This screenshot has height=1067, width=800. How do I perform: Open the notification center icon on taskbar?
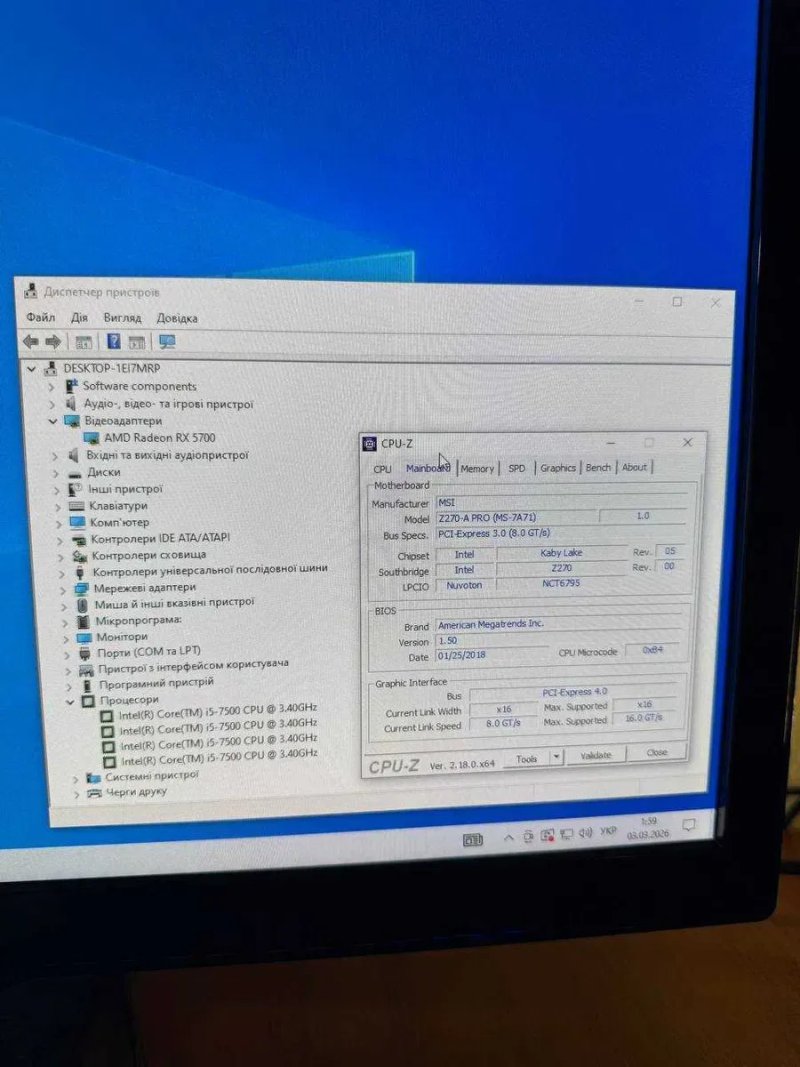(688, 825)
